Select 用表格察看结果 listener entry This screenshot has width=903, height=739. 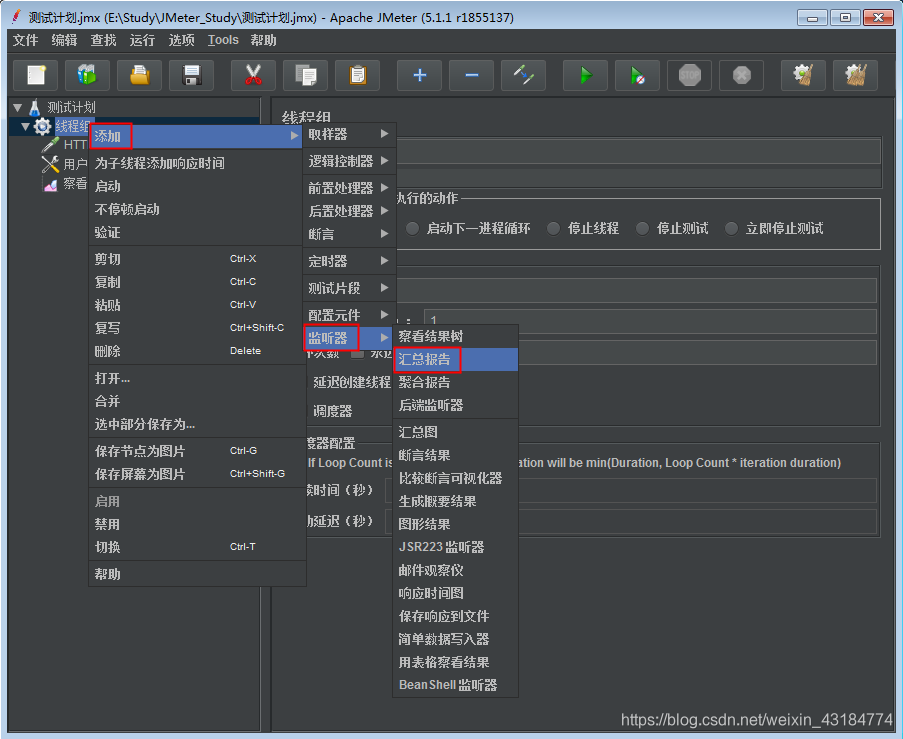(x=456, y=662)
